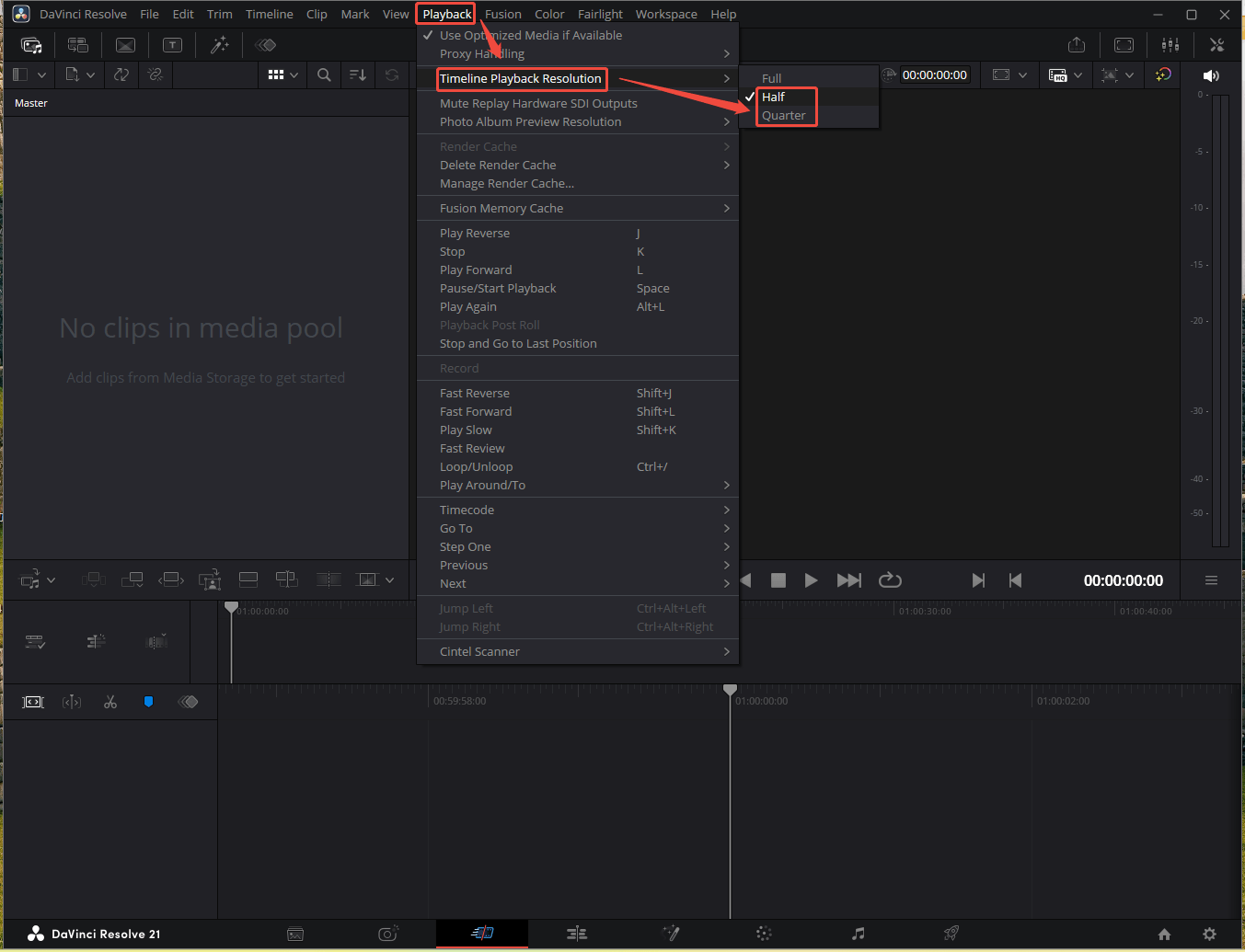Toggle timeline snapping bracket icon

coord(33,702)
